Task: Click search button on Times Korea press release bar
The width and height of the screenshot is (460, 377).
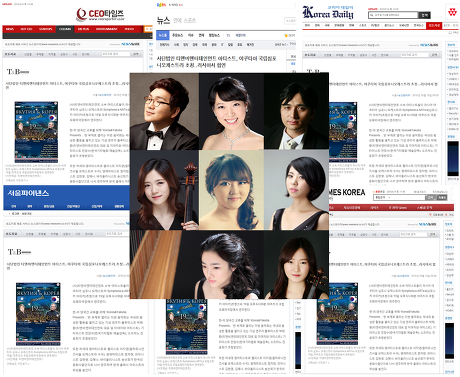Action: click(x=432, y=234)
